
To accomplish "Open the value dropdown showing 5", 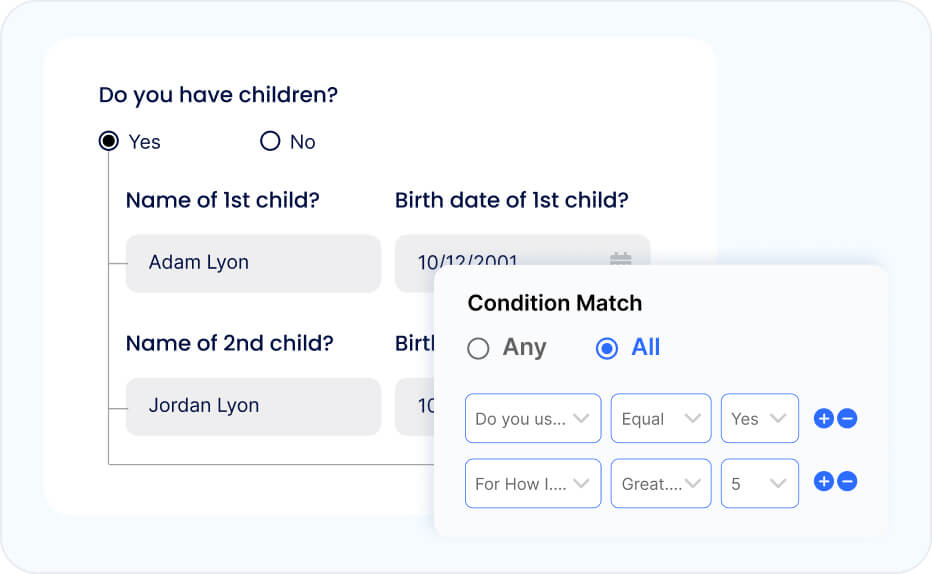I will 760,483.
